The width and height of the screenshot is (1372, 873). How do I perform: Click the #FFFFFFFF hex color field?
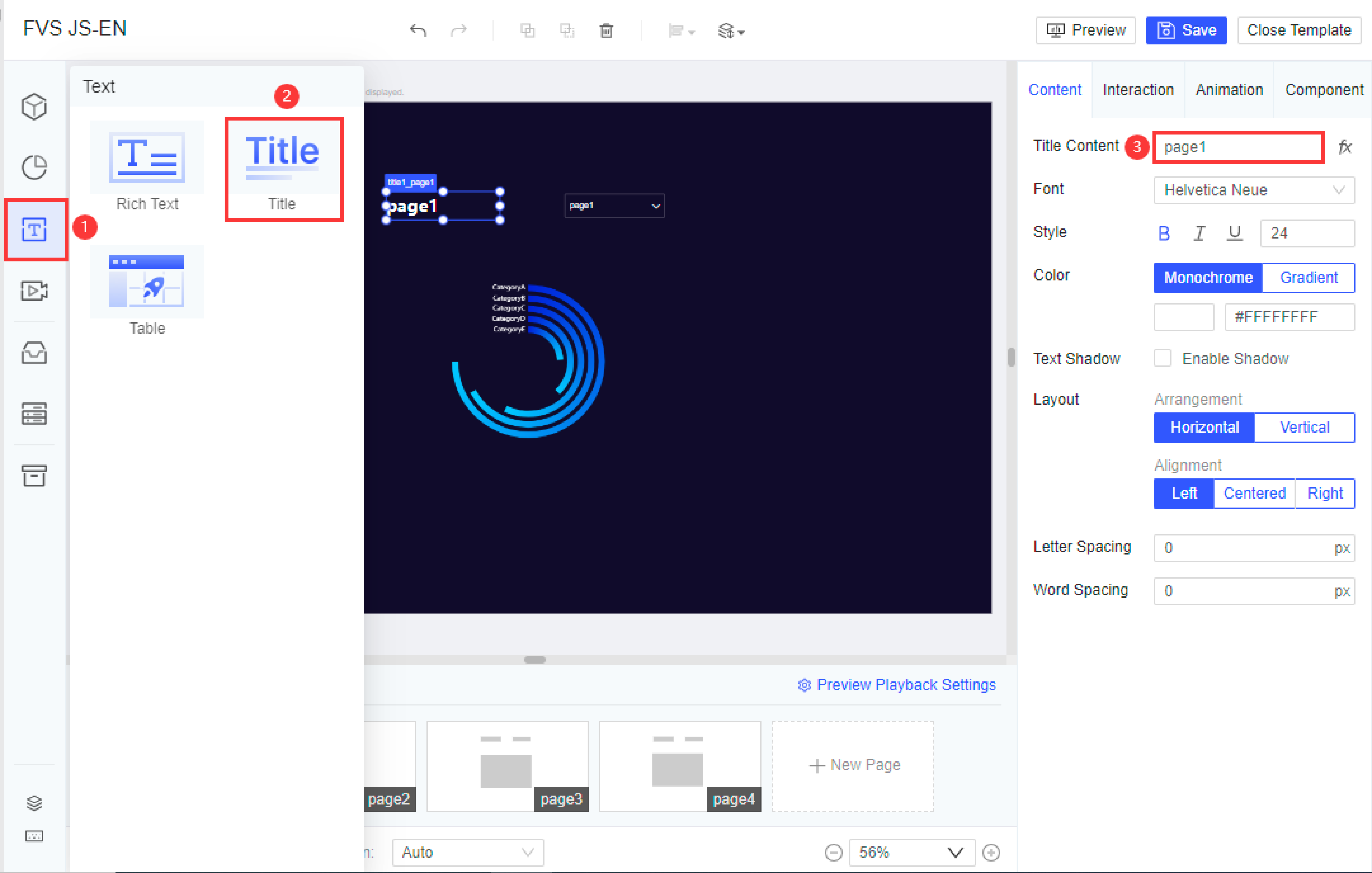1290,317
